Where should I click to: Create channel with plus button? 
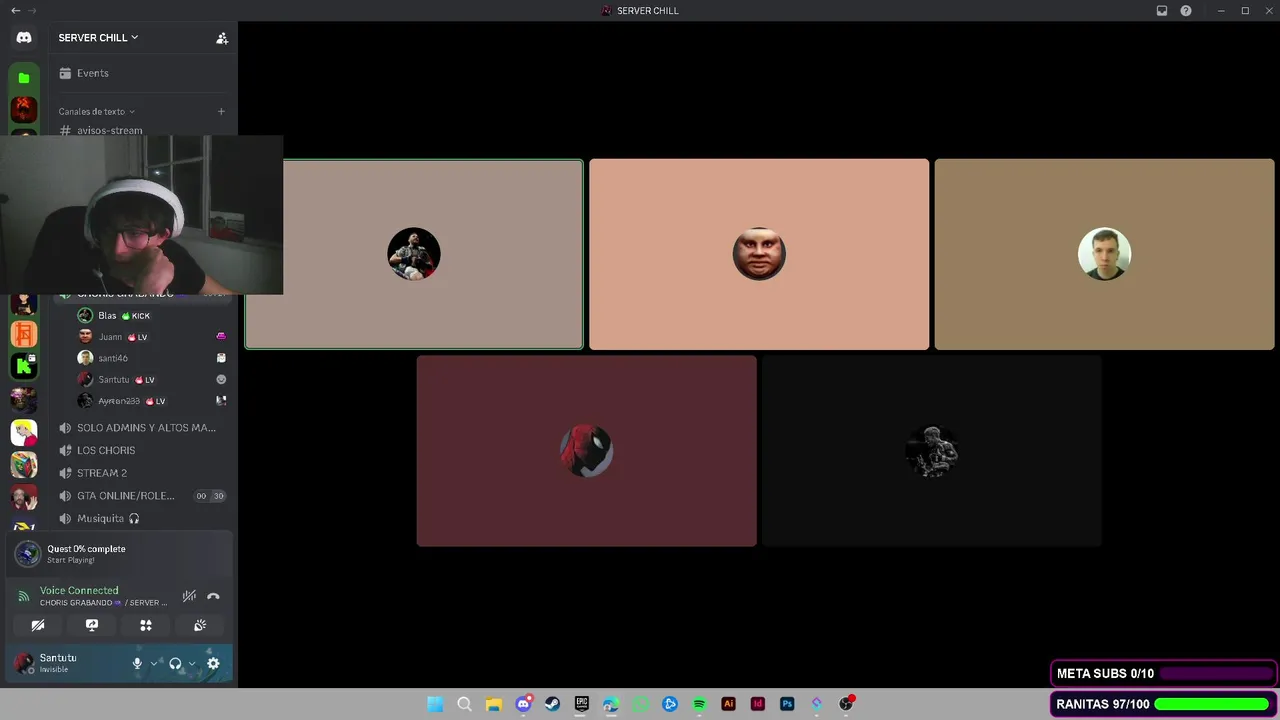tap(221, 111)
